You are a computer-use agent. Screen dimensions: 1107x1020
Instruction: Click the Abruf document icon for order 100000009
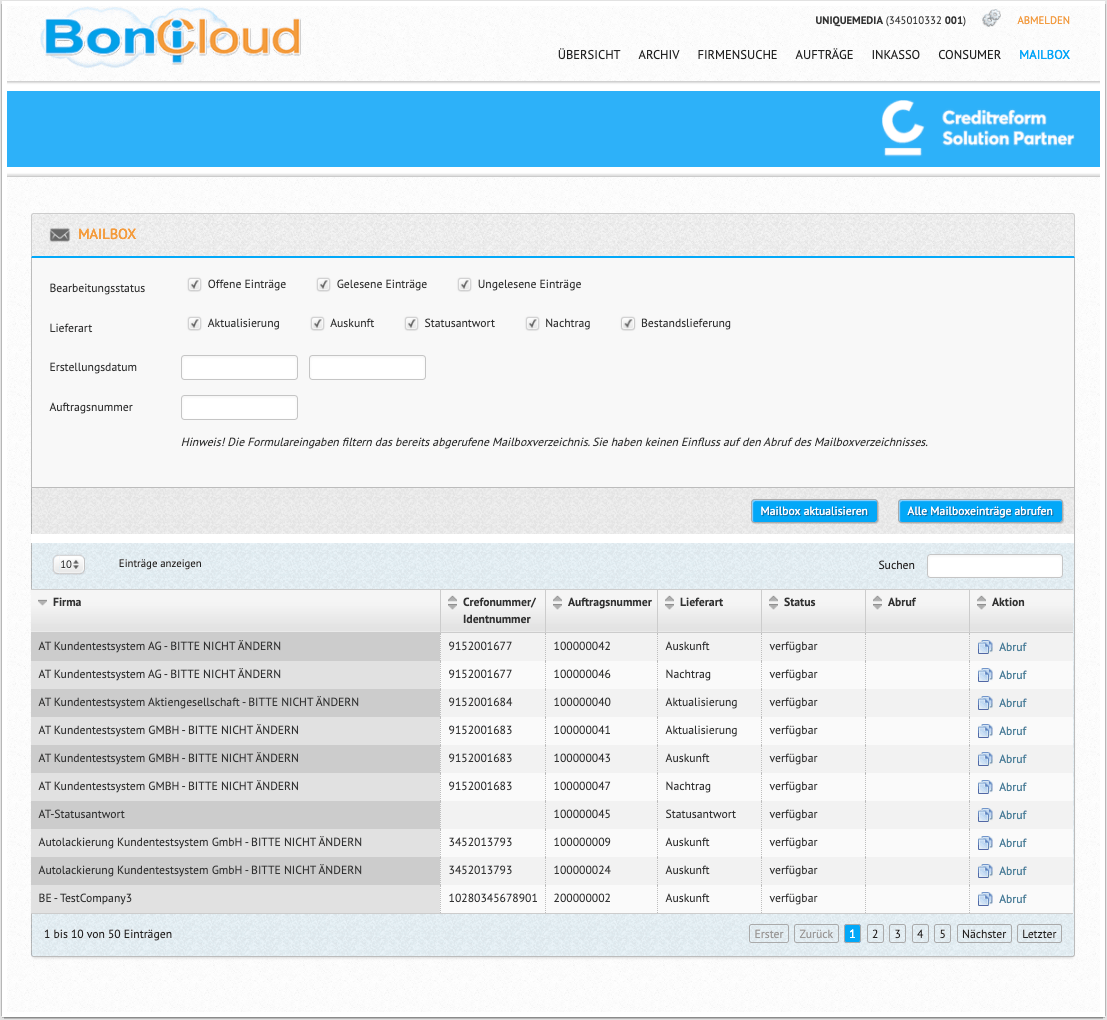coord(985,843)
